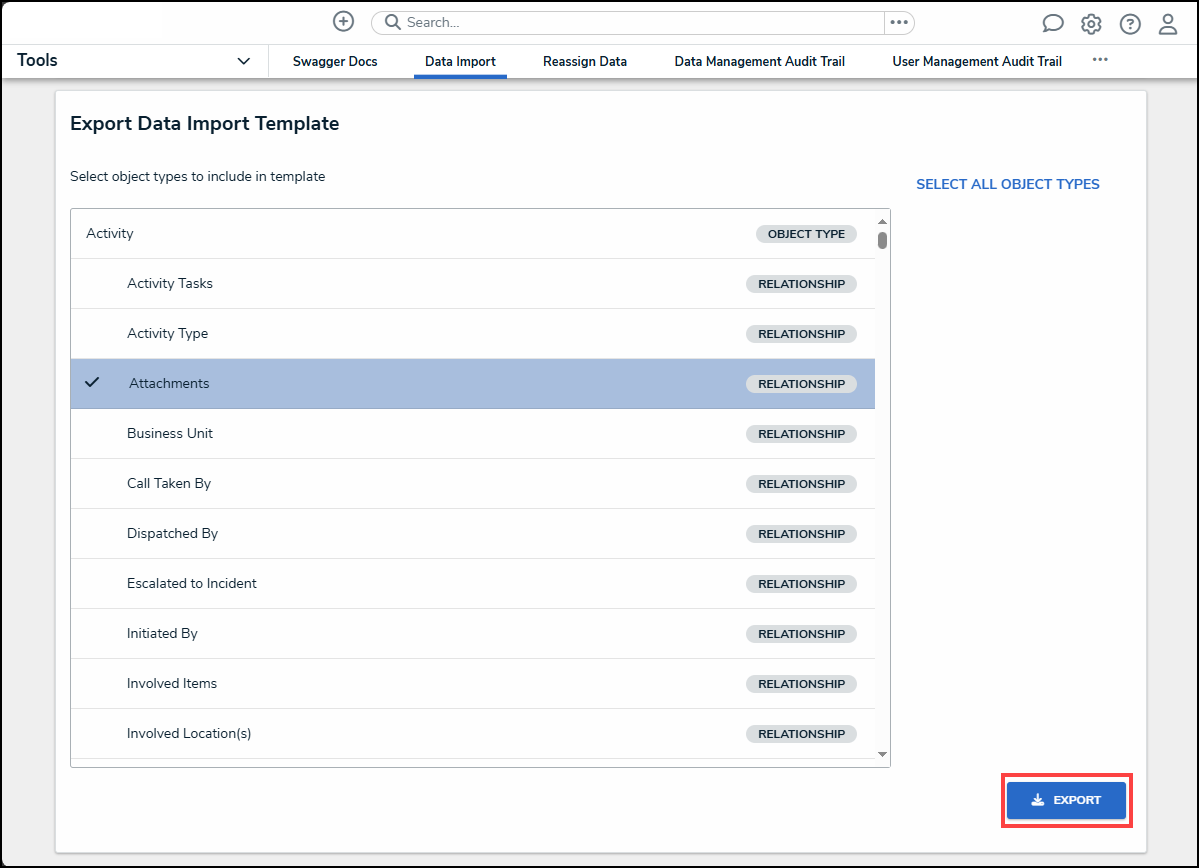Open the settings gear icon
The height and width of the screenshot is (868, 1199).
point(1090,23)
